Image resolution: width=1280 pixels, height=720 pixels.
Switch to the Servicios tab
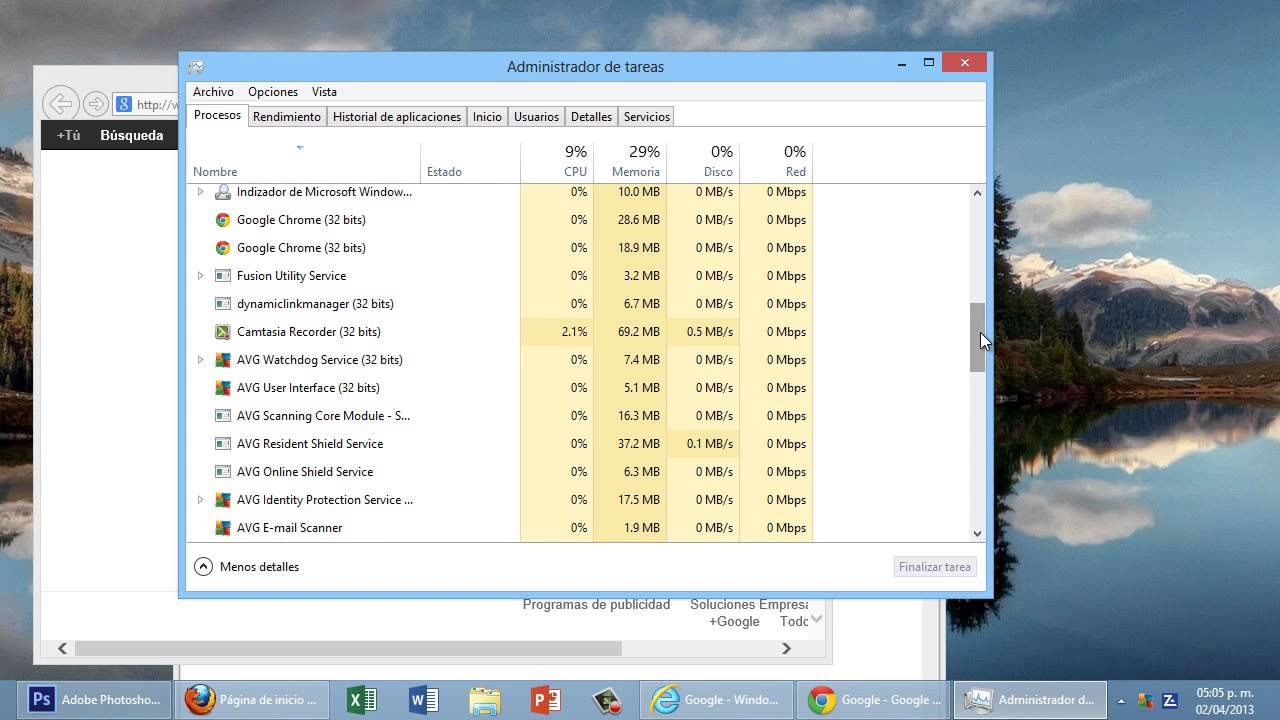point(647,117)
